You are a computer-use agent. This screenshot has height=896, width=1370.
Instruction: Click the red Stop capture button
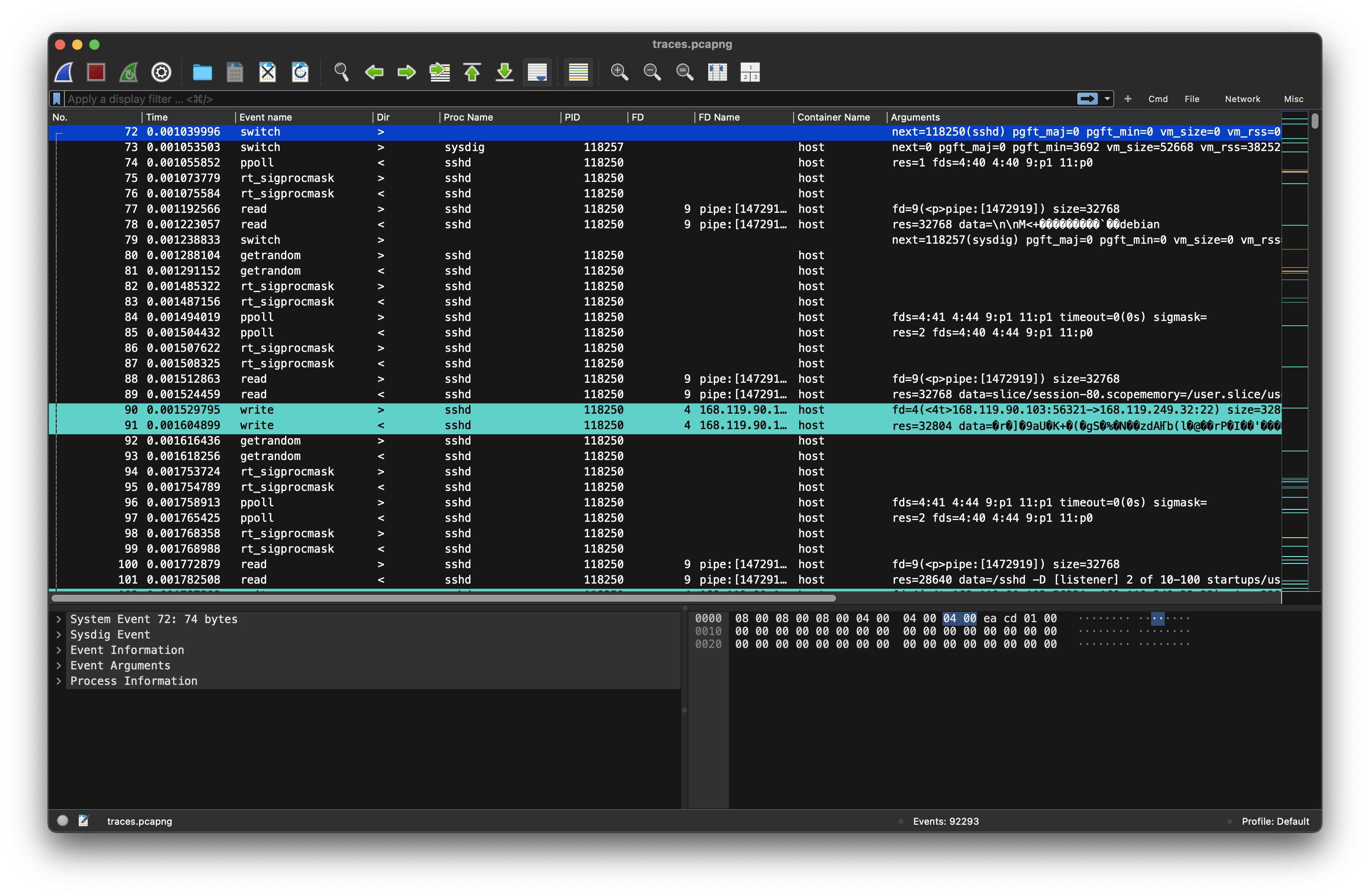tap(96, 72)
